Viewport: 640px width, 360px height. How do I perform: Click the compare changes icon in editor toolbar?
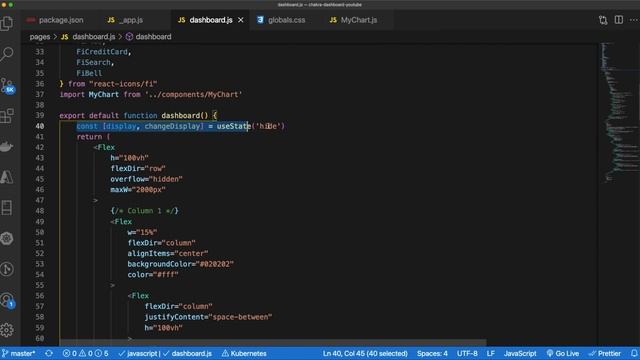(603, 20)
